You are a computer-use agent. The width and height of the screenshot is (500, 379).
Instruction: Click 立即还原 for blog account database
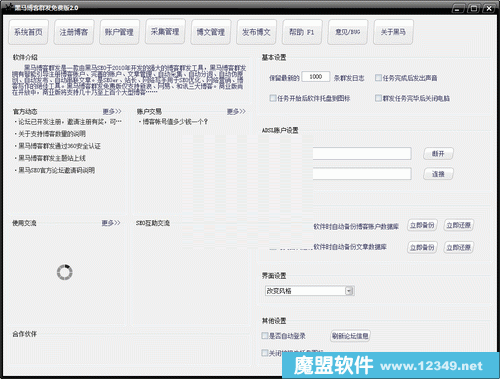(459, 226)
